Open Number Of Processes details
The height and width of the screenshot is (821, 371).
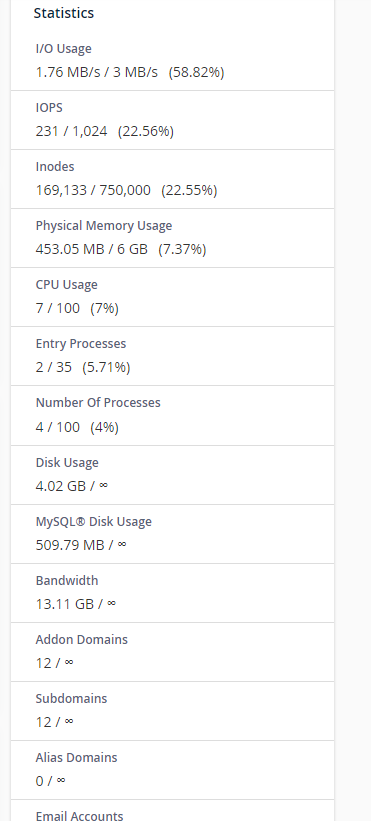pyautogui.click(x=98, y=403)
